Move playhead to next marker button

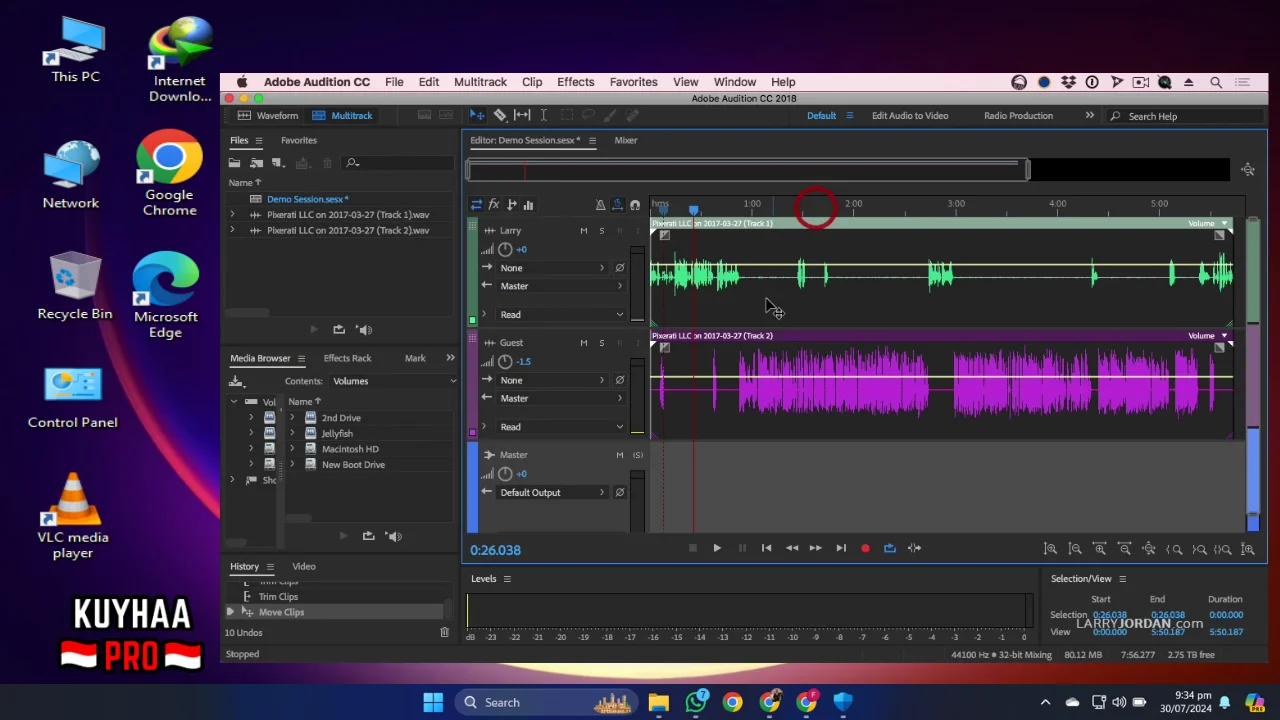tap(841, 548)
